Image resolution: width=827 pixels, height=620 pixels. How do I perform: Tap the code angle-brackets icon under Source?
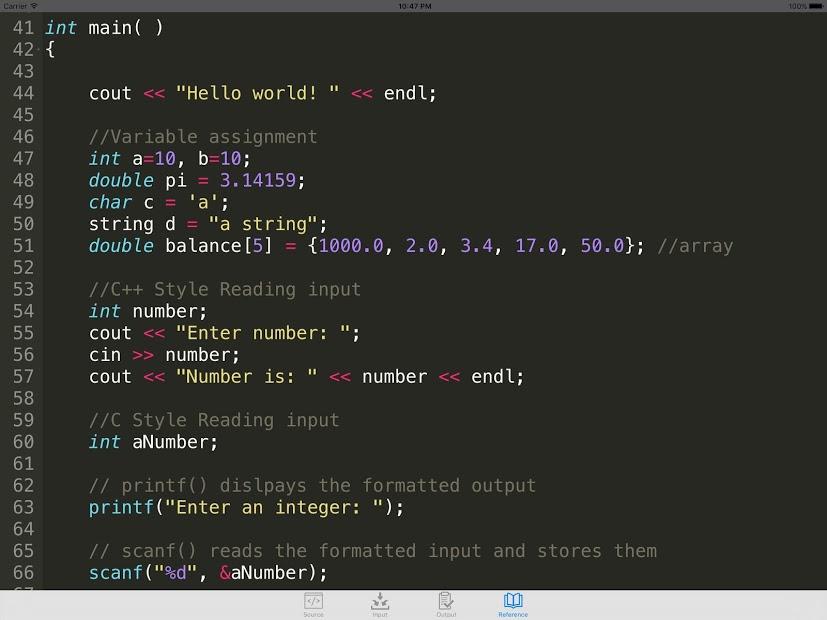[x=314, y=600]
